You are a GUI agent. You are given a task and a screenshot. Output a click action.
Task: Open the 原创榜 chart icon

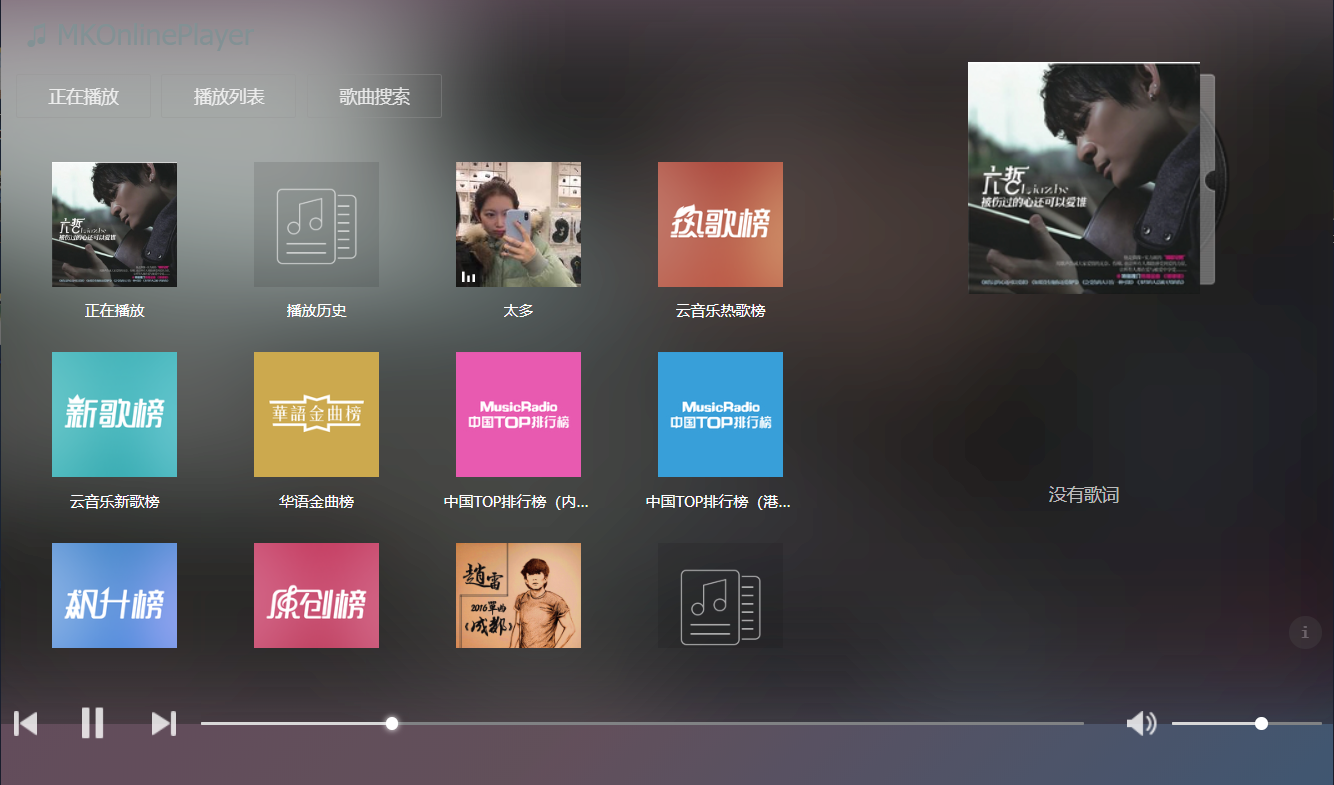click(316, 595)
